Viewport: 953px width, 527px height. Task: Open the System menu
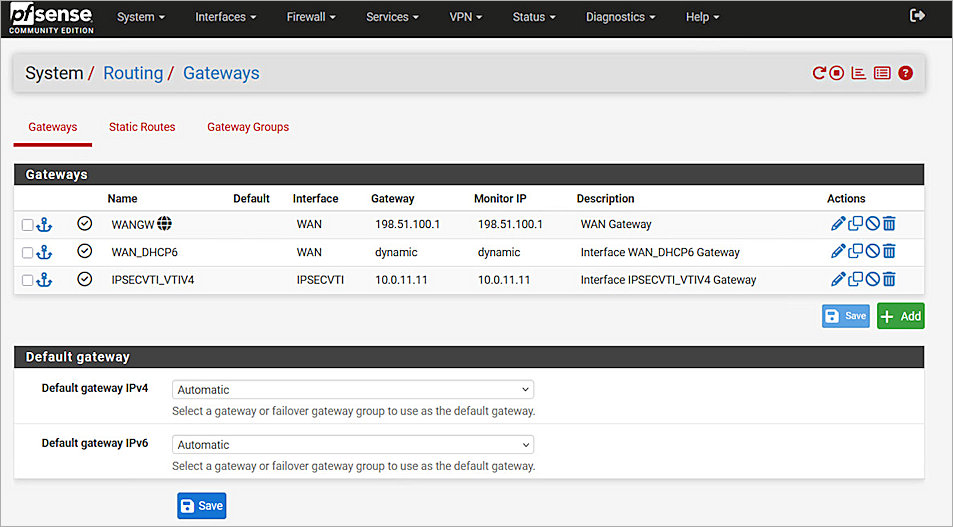[x=140, y=17]
